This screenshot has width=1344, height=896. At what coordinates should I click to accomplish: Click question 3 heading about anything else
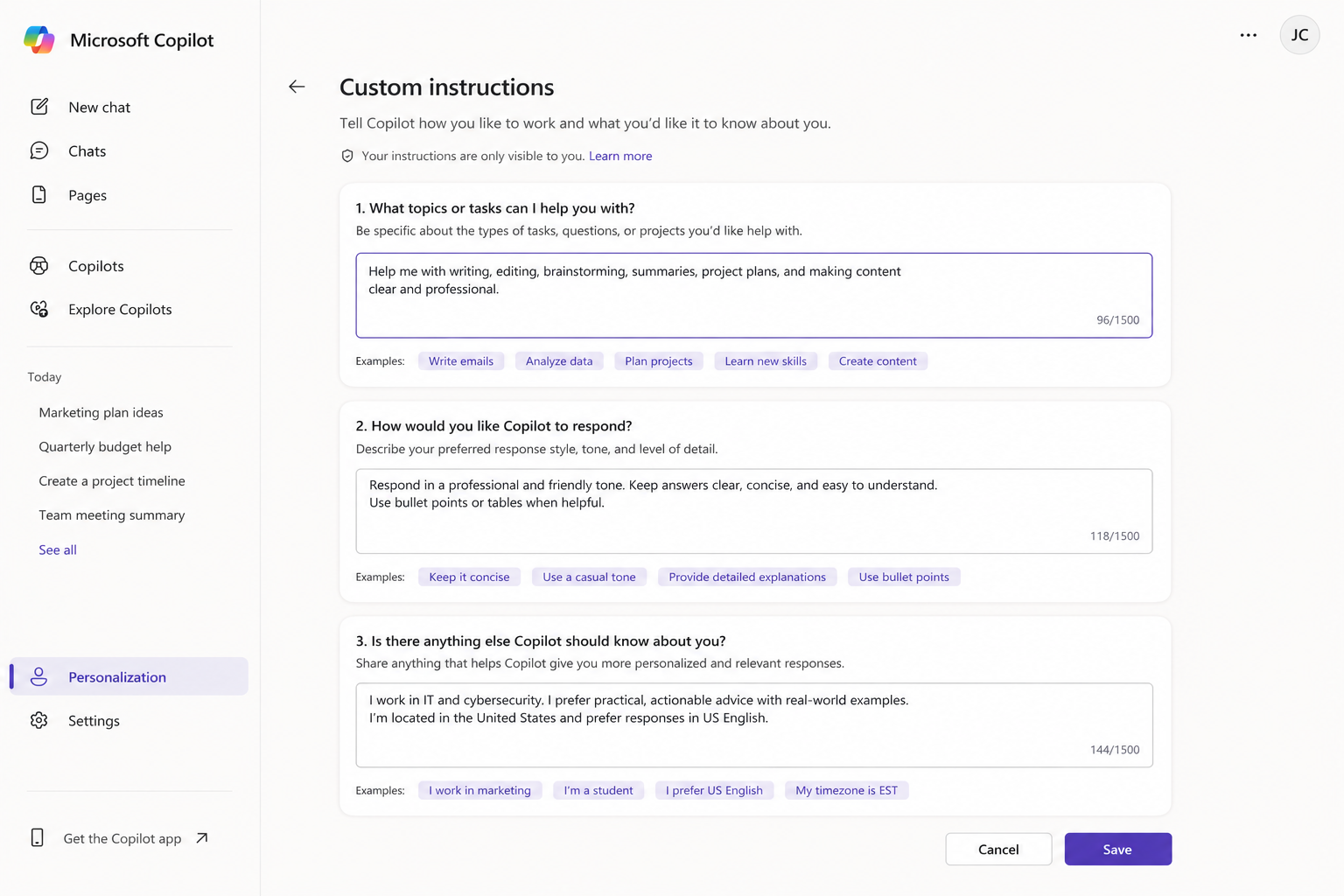pos(541,641)
